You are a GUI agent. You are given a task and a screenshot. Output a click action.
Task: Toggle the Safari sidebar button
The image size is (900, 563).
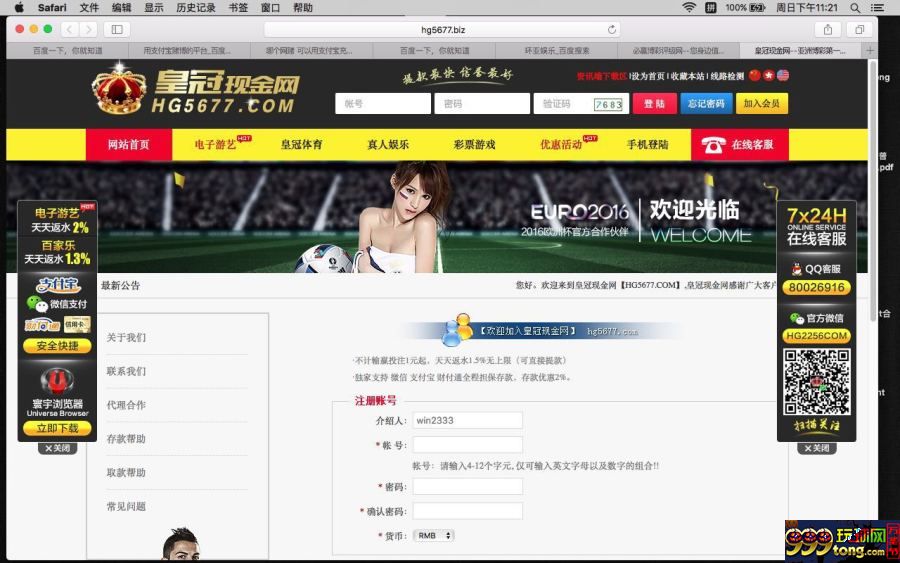pos(117,29)
